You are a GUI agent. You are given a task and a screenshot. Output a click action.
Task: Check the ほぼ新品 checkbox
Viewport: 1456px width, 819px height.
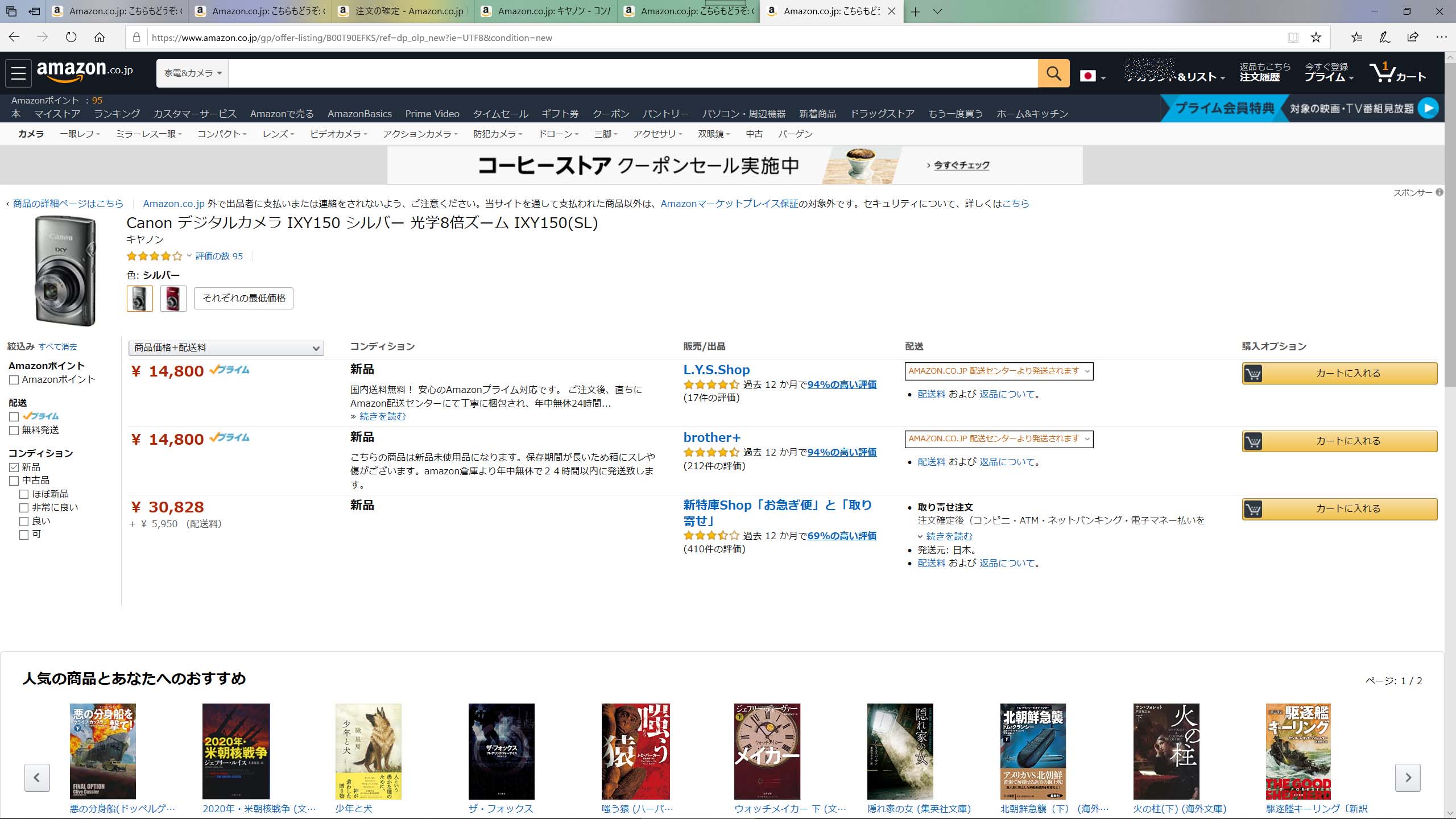(24, 495)
